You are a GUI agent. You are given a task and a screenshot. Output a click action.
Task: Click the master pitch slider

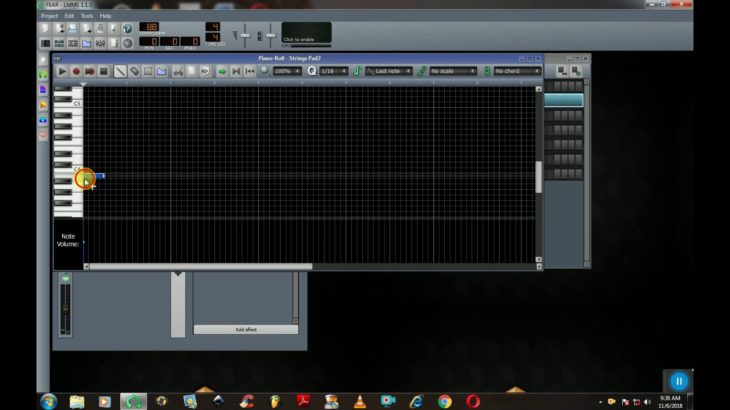270,35
